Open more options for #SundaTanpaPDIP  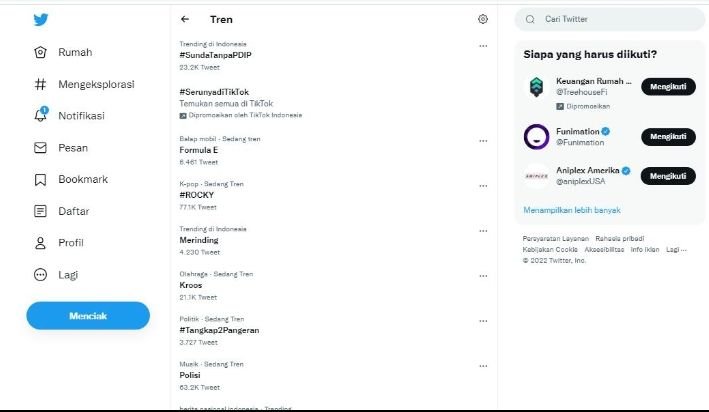pyautogui.click(x=483, y=46)
